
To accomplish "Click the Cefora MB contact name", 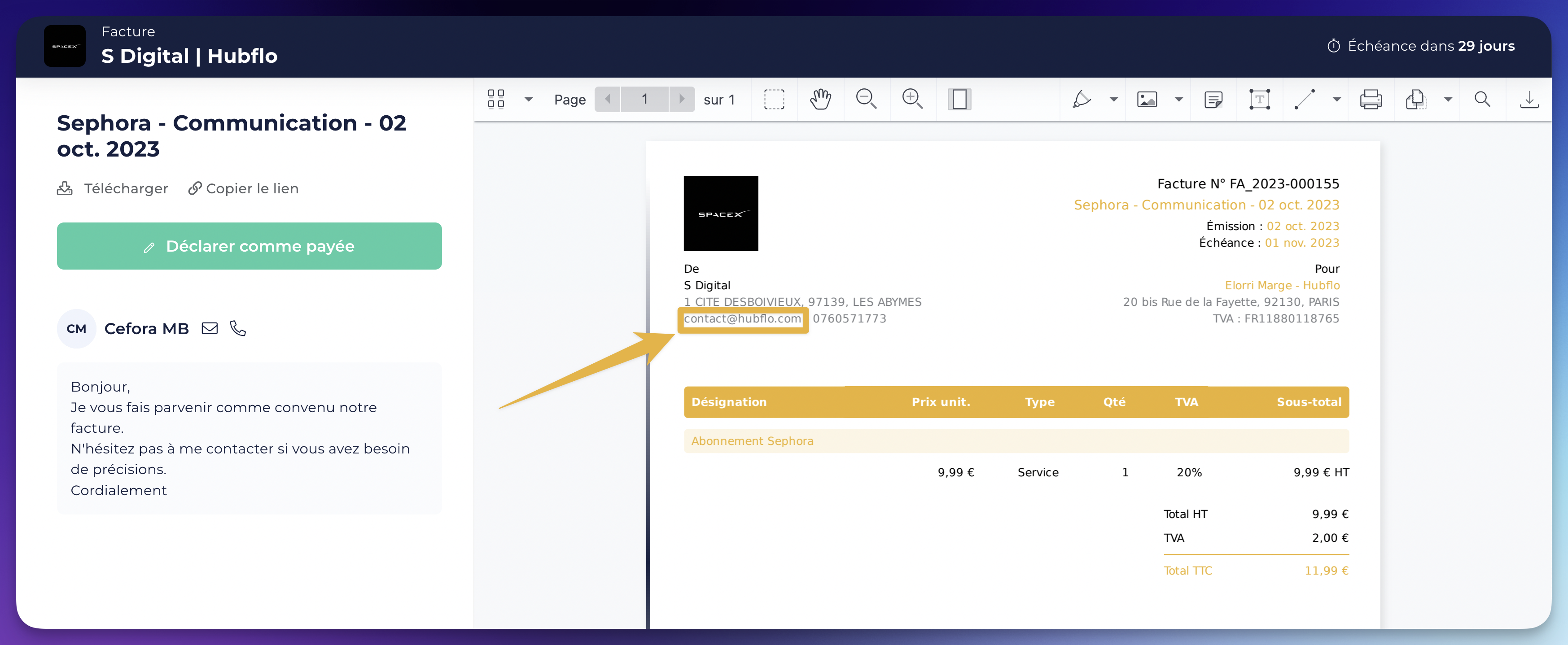I will (147, 329).
